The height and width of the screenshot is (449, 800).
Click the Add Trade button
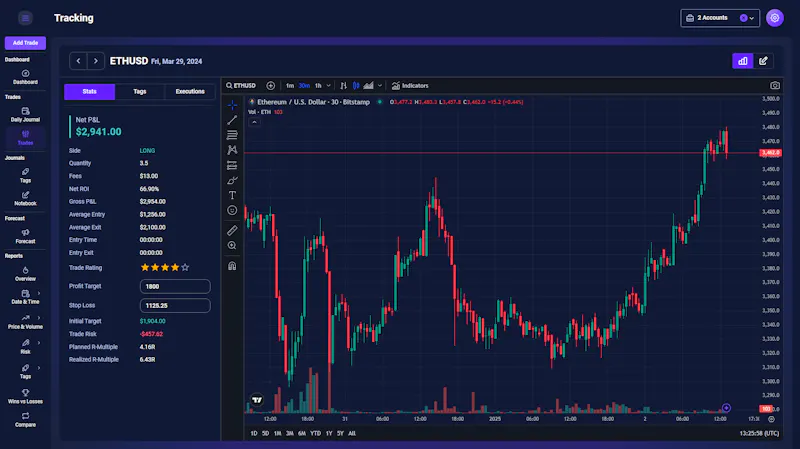[x=25, y=43]
